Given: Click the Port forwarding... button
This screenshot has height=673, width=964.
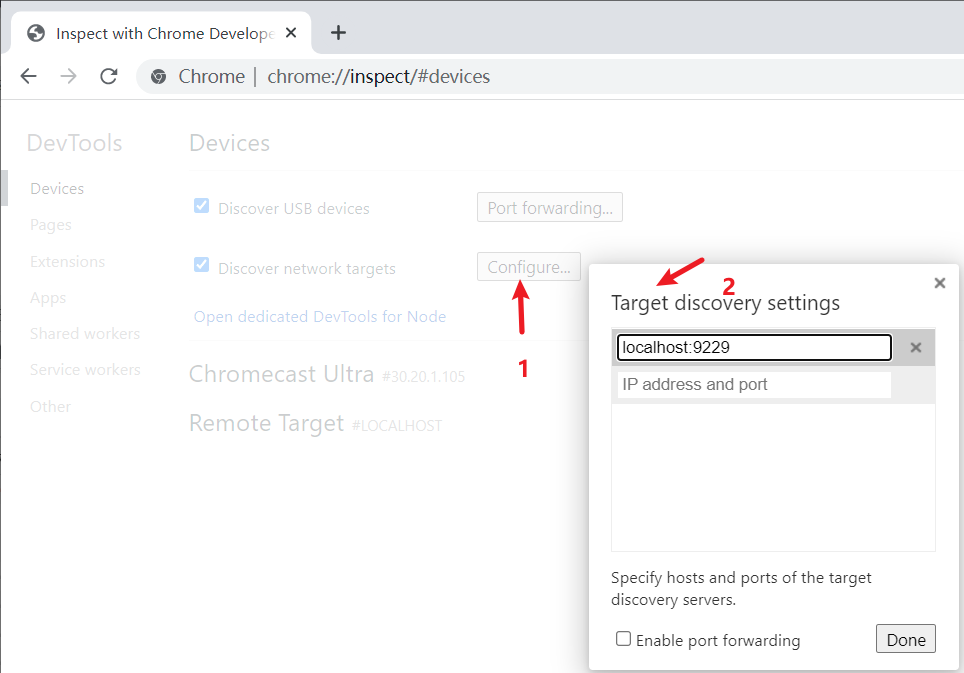Looking at the screenshot, I should coord(550,208).
